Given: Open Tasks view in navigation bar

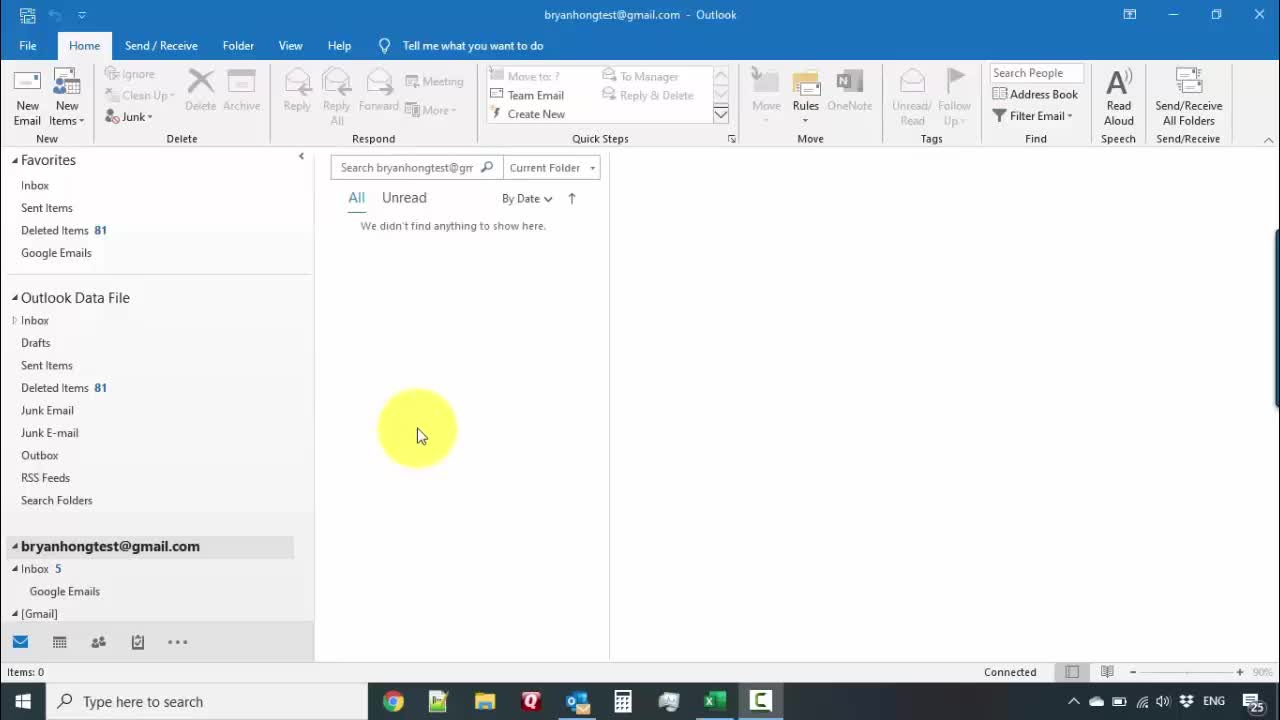Looking at the screenshot, I should (138, 642).
